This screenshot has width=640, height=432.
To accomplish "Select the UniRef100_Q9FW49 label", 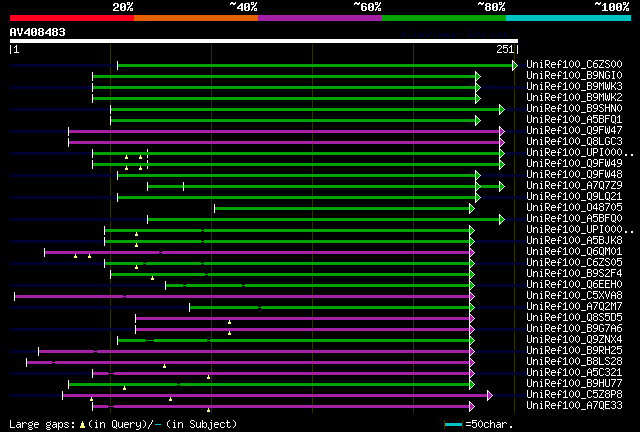I will pos(574,163).
